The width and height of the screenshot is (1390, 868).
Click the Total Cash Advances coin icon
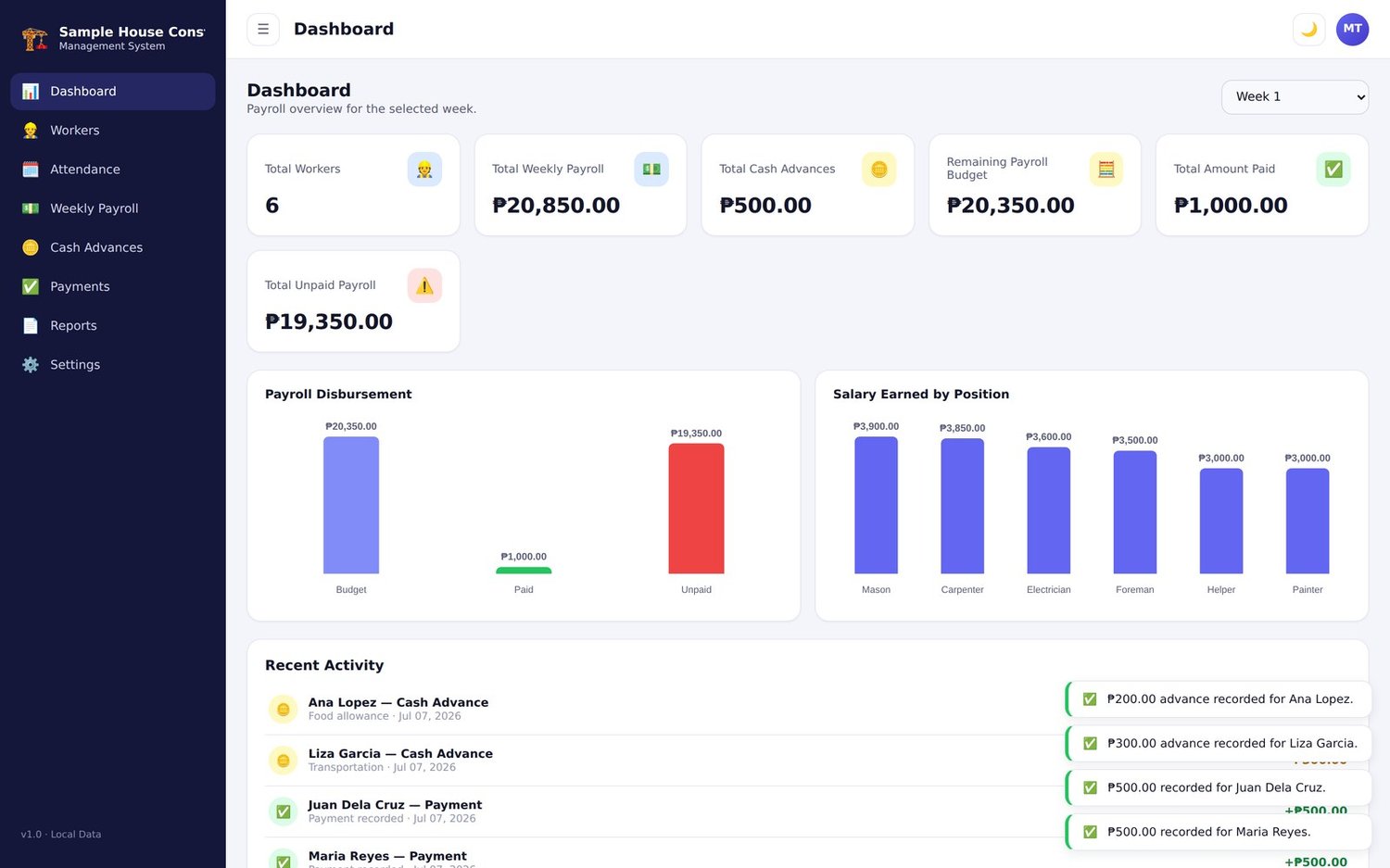coord(878,170)
